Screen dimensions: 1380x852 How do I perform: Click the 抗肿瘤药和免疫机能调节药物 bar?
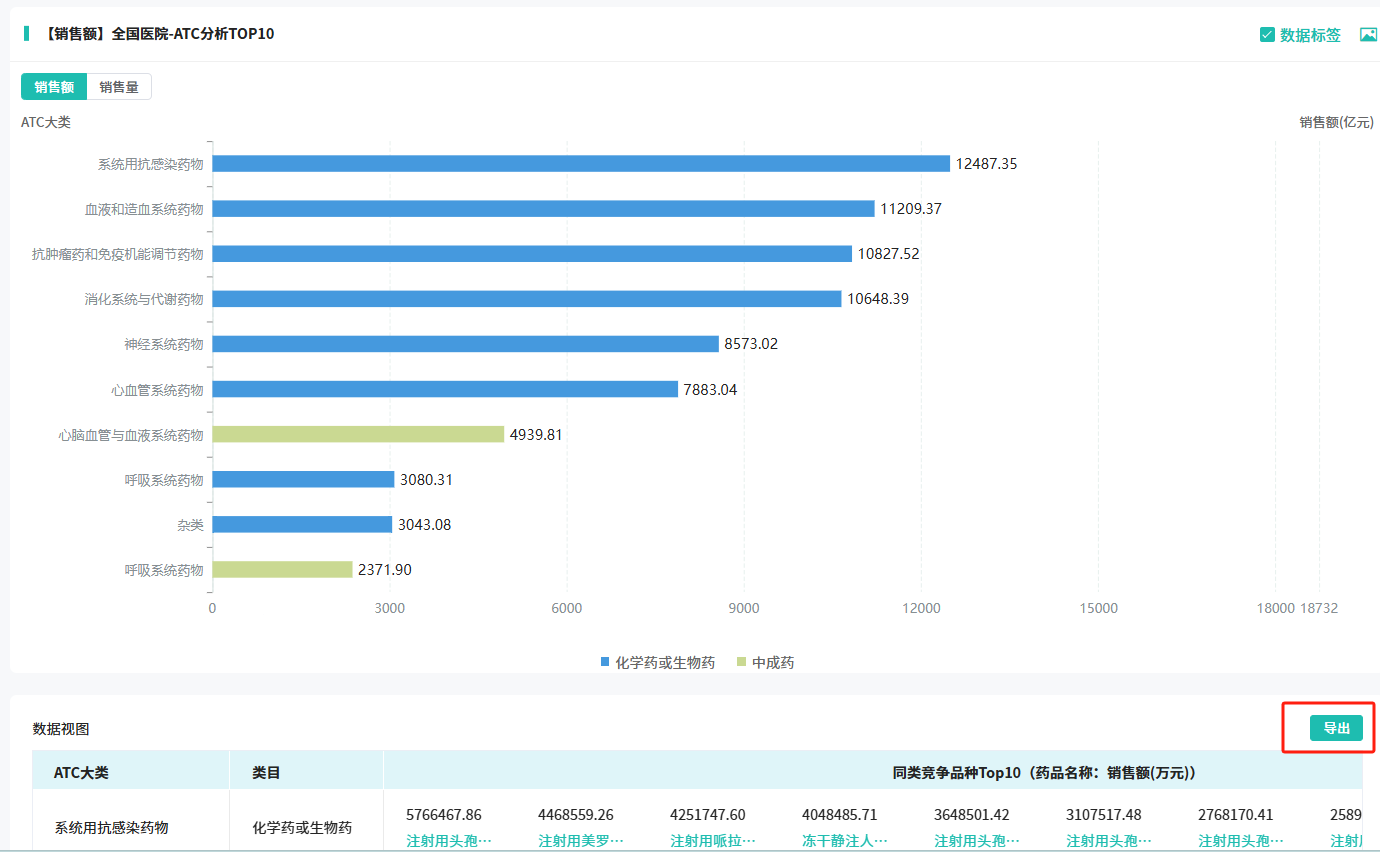532,254
